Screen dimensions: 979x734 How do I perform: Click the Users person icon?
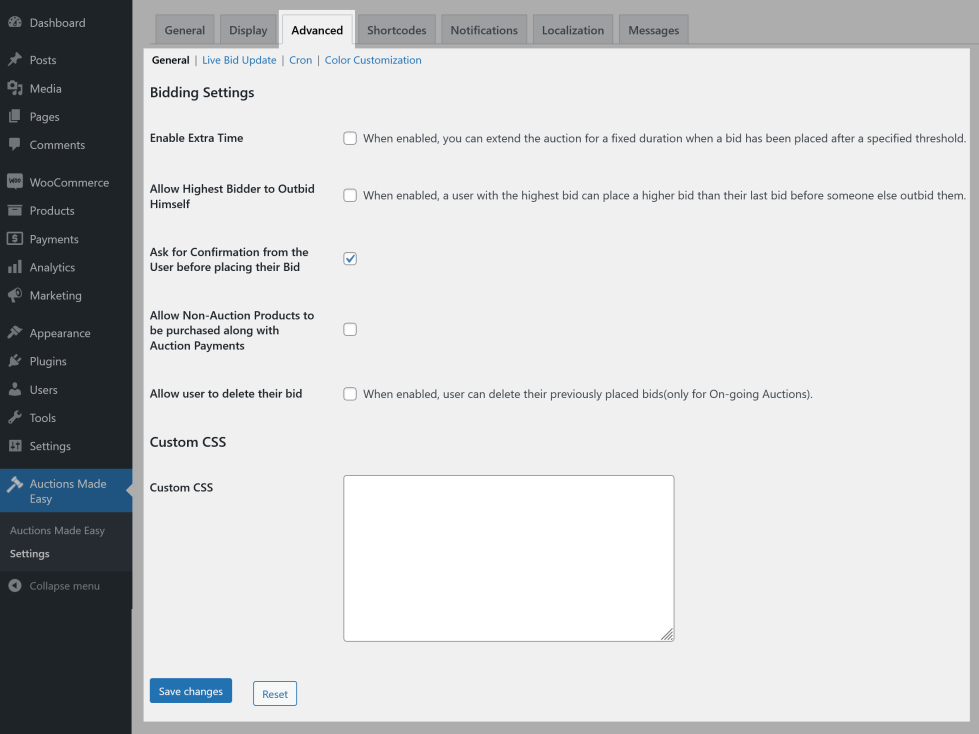point(15,389)
